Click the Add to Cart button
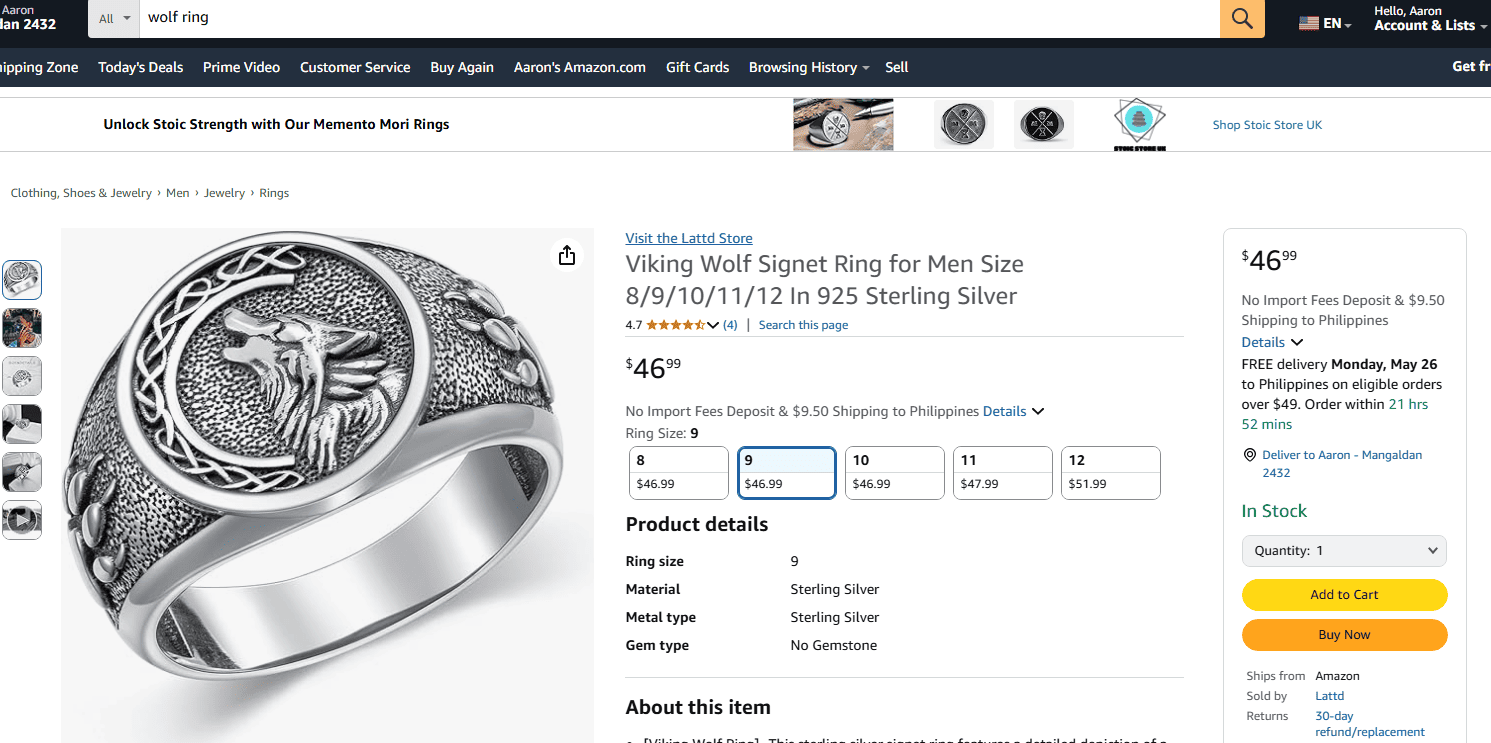 click(x=1344, y=595)
